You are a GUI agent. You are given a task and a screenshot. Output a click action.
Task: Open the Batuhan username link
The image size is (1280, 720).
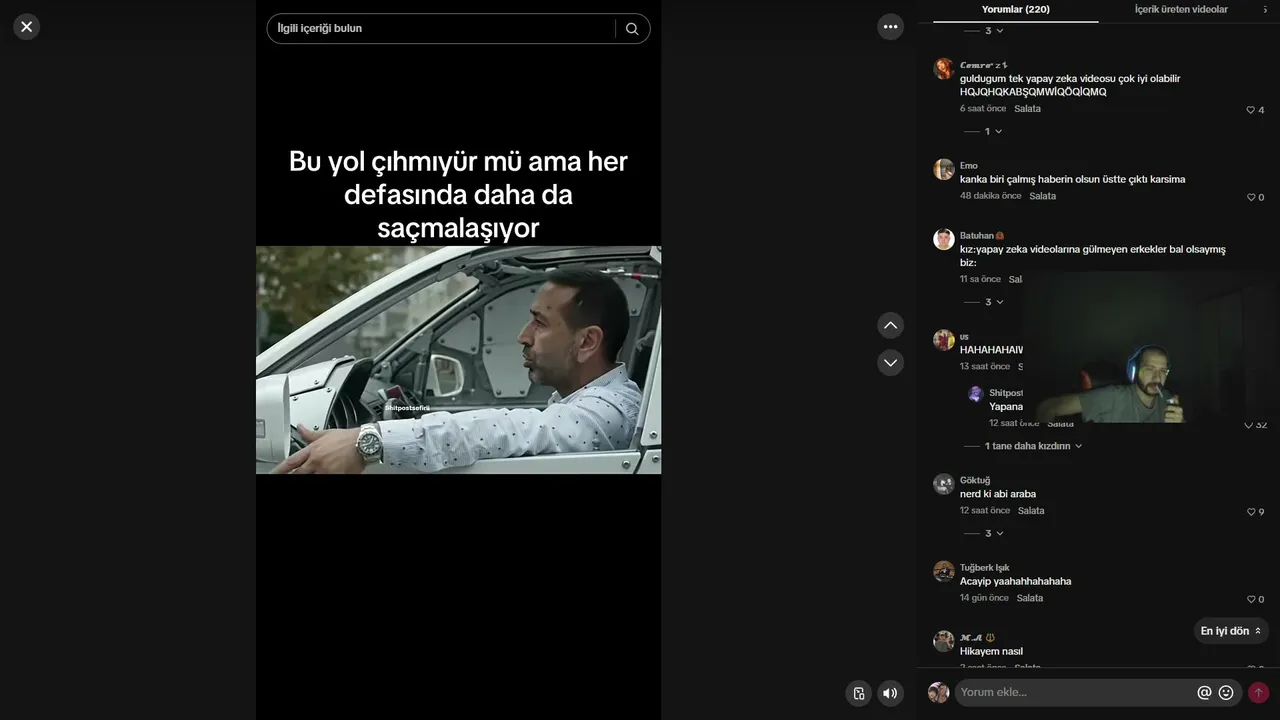tap(981, 236)
